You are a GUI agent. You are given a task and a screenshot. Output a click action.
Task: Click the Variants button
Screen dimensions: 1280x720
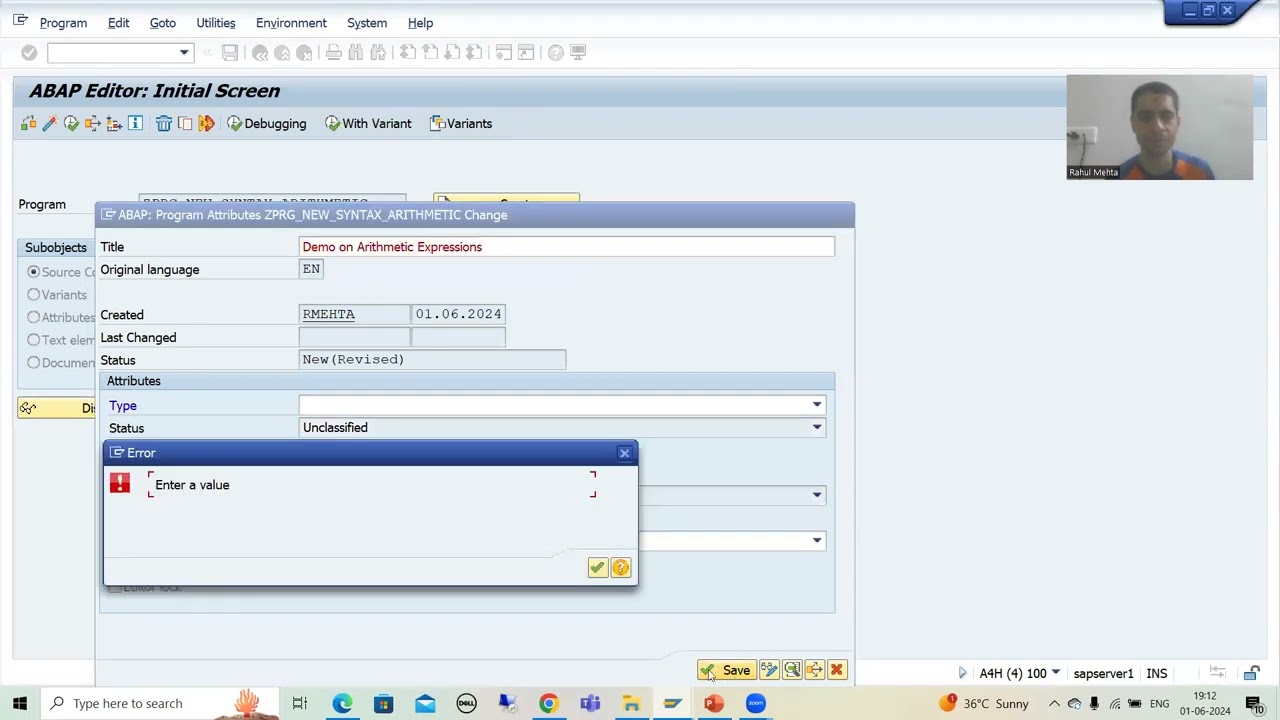461,124
